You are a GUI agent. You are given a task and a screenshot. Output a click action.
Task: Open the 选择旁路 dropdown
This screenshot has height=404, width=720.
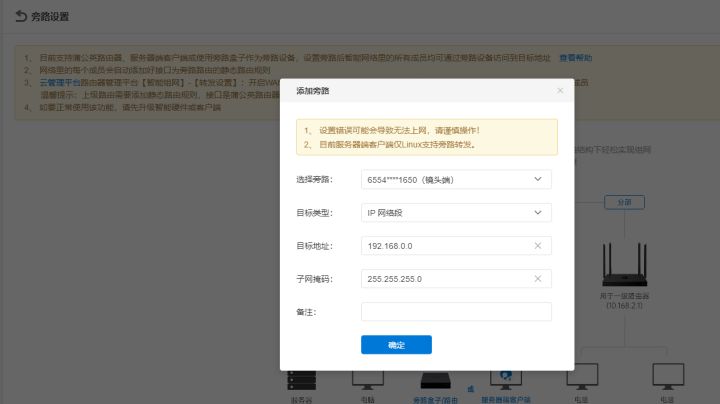455,179
